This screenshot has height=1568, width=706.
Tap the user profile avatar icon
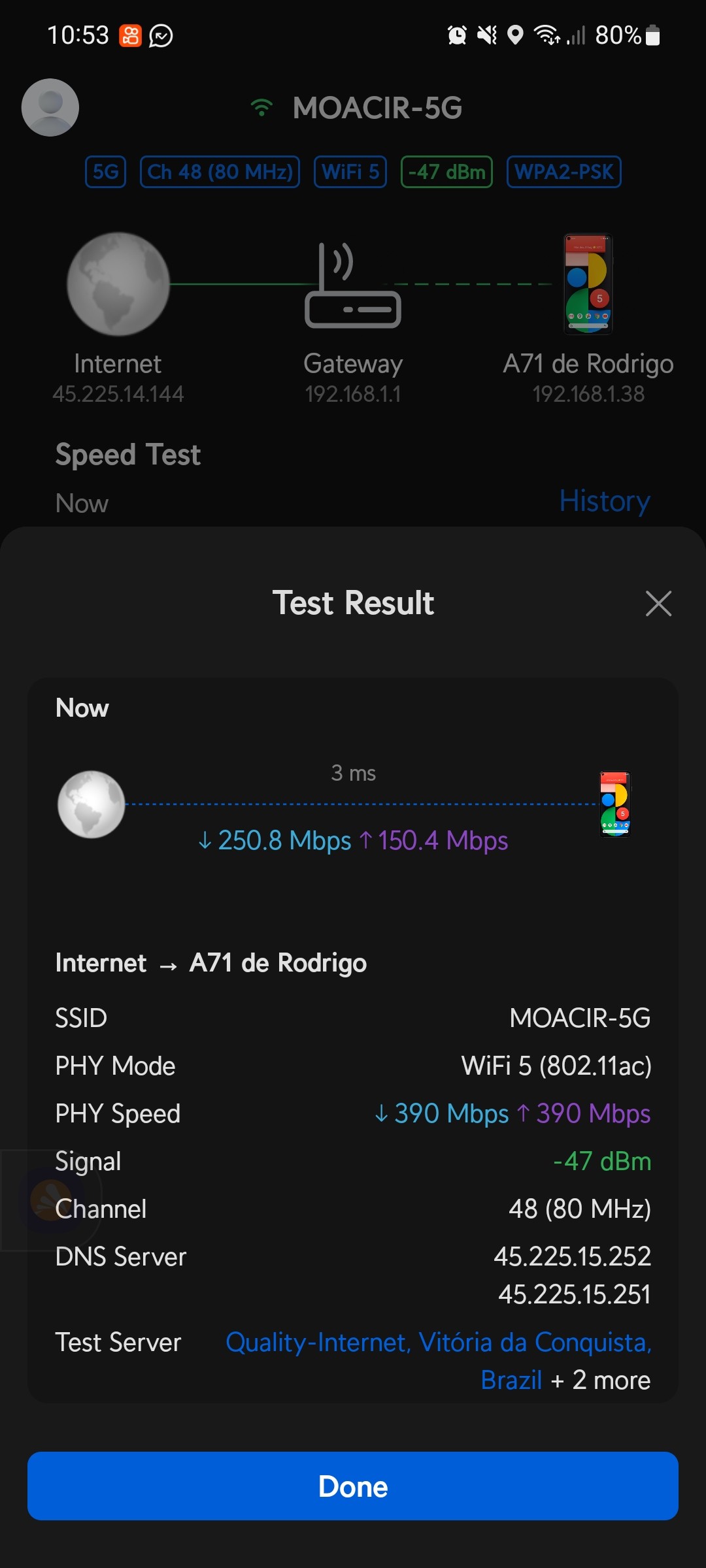[x=50, y=108]
